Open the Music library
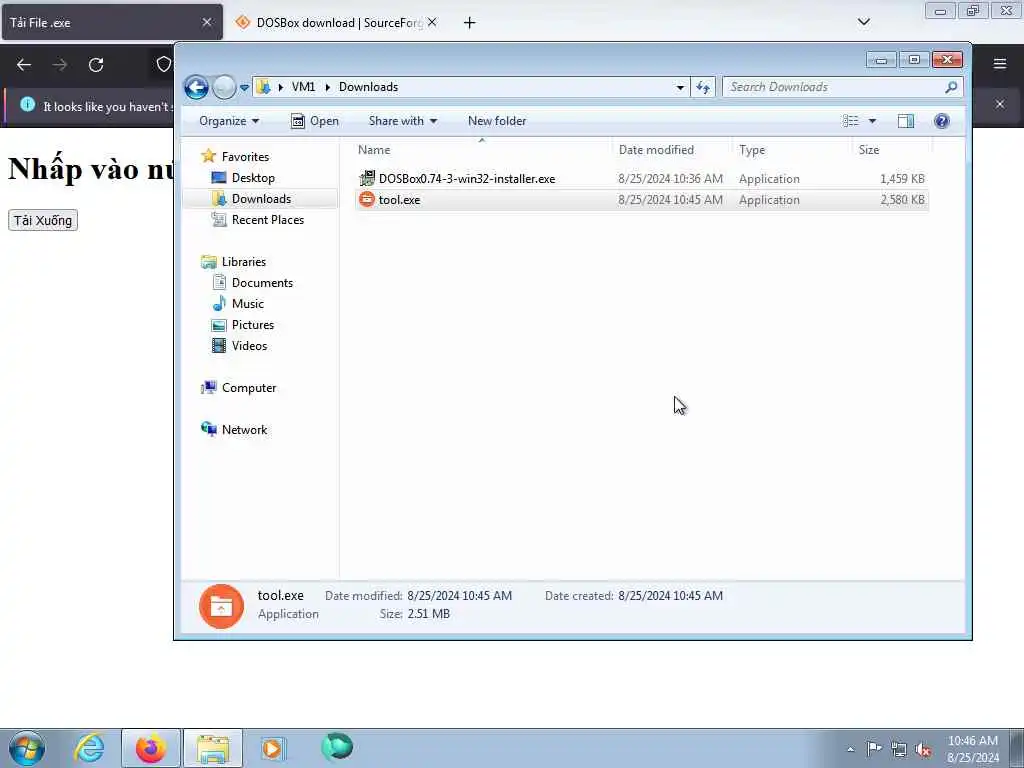Screen dimensions: 1024x768 [x=248, y=304]
